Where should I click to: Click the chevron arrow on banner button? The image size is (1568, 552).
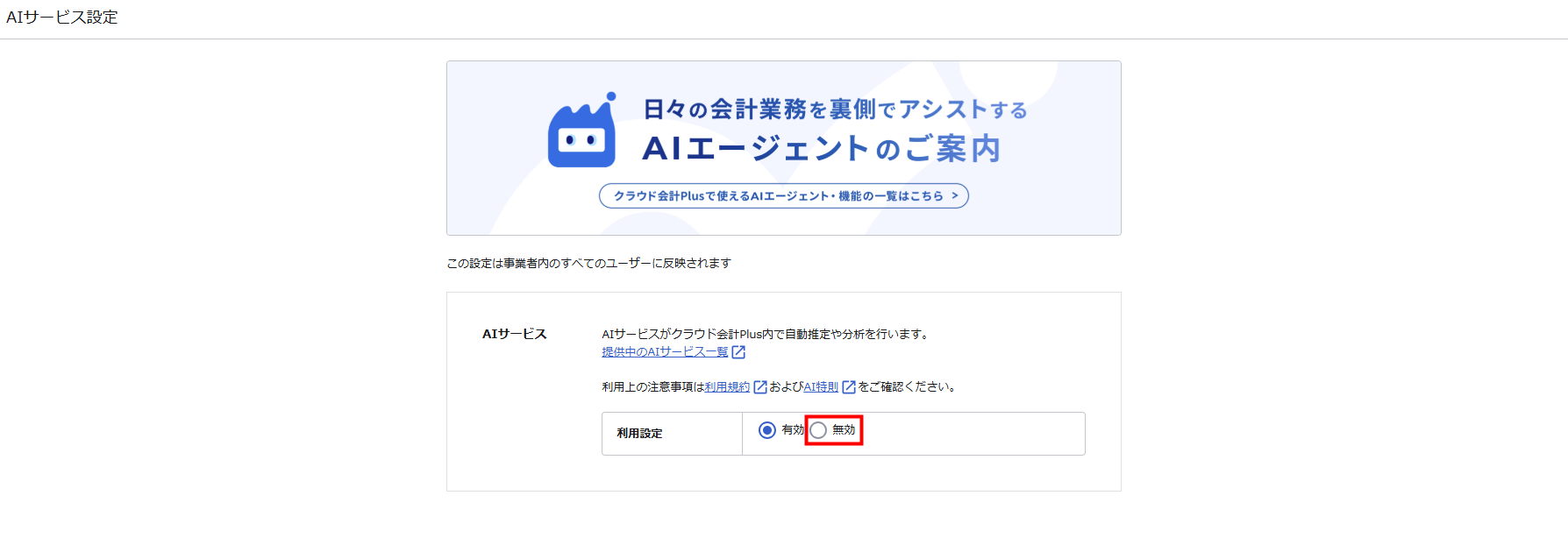pos(955,196)
